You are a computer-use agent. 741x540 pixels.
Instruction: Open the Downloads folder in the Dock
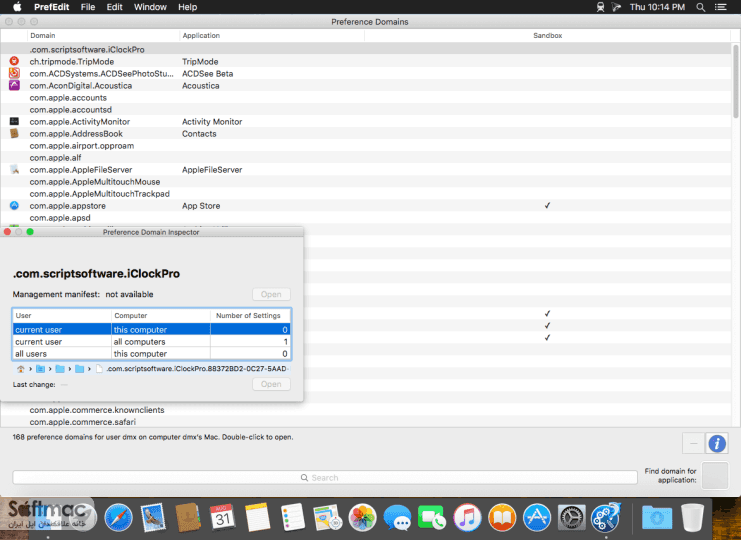coord(657,518)
